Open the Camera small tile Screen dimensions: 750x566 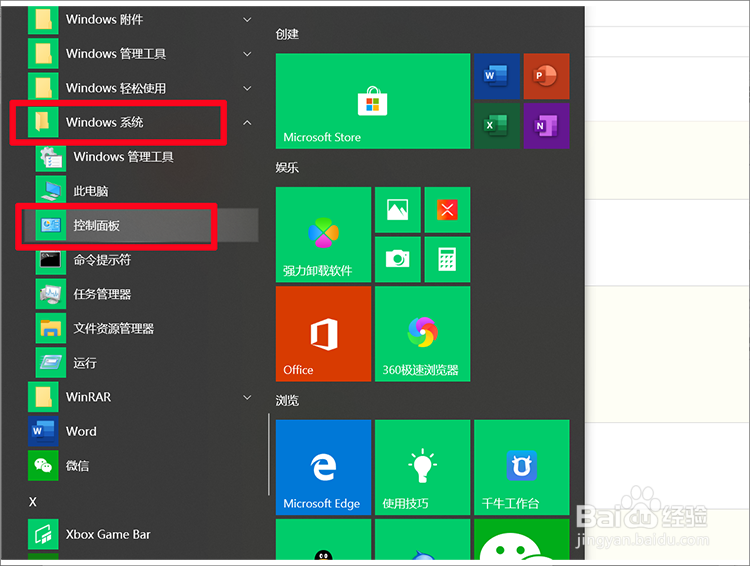(x=397, y=259)
